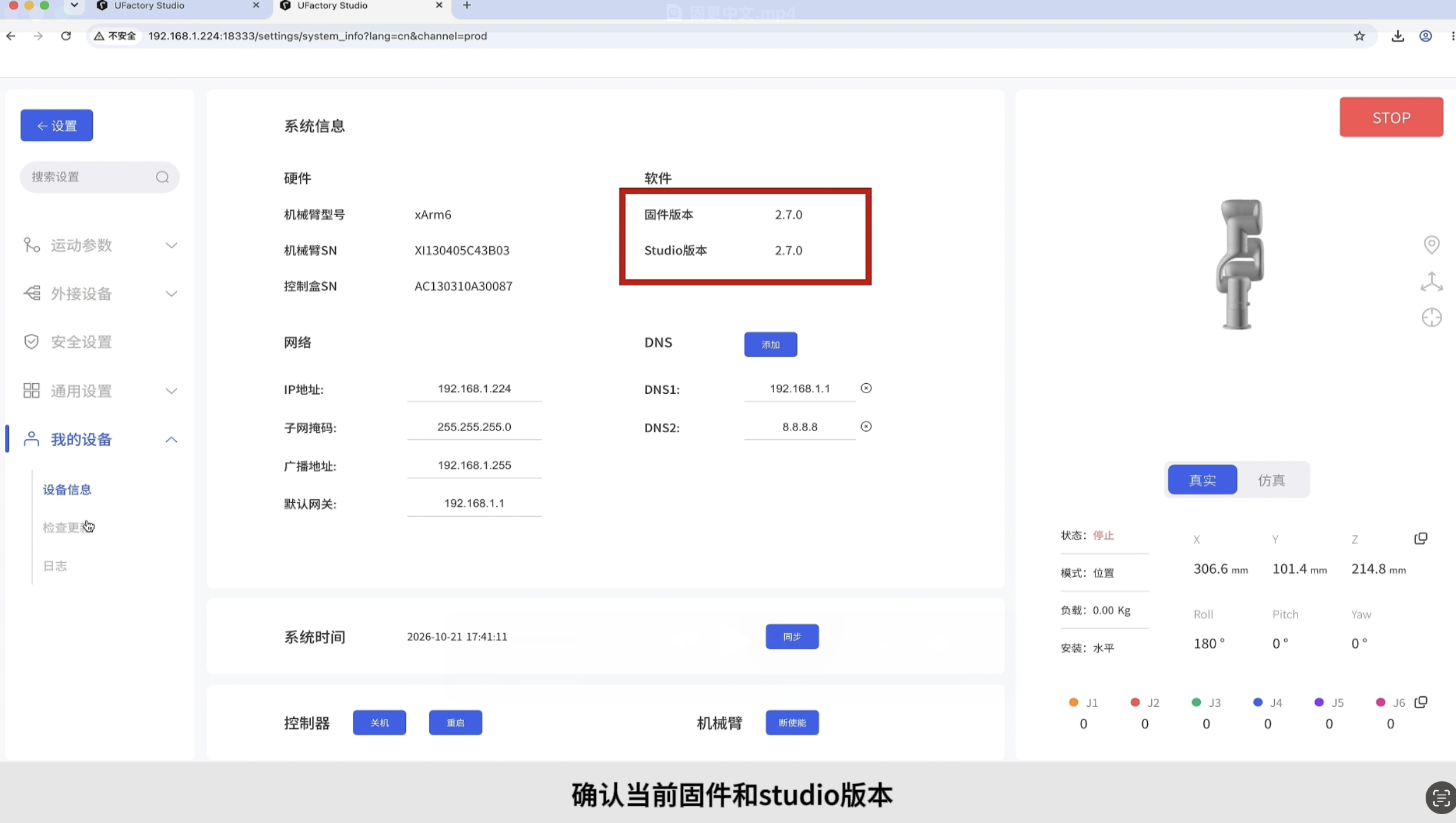The height and width of the screenshot is (823, 1456).
Task: Open 日志 logs in the sidebar
Action: pyautogui.click(x=55, y=566)
